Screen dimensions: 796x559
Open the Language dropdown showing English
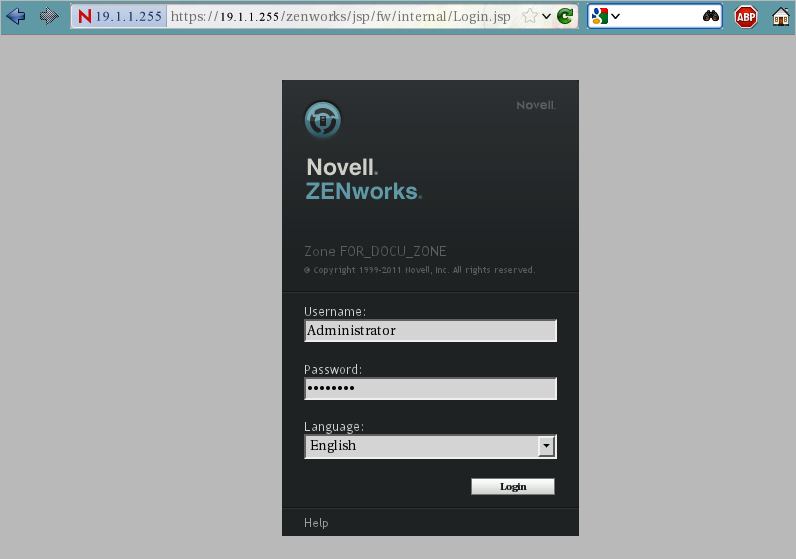430,446
